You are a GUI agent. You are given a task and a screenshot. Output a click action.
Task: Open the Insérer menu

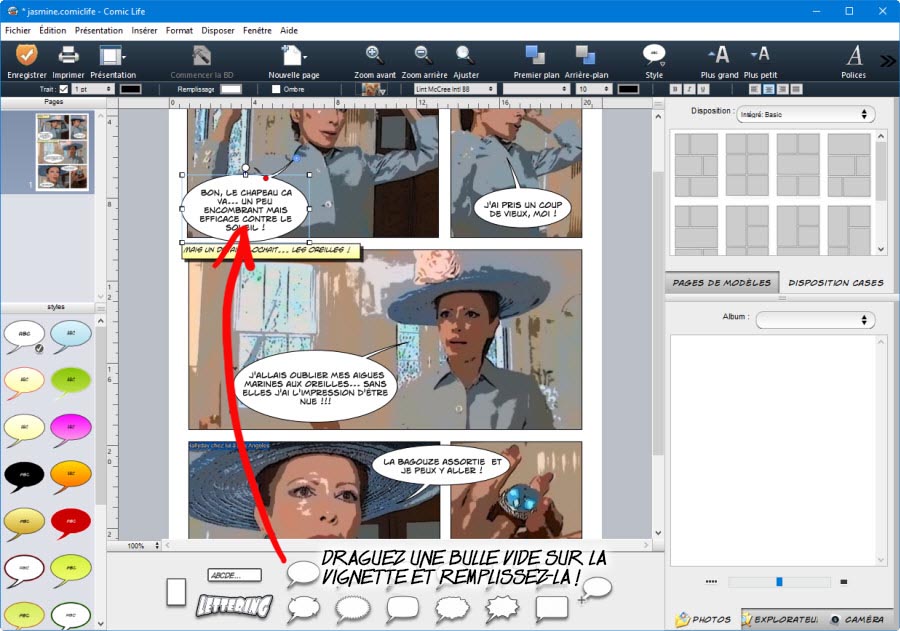click(144, 30)
